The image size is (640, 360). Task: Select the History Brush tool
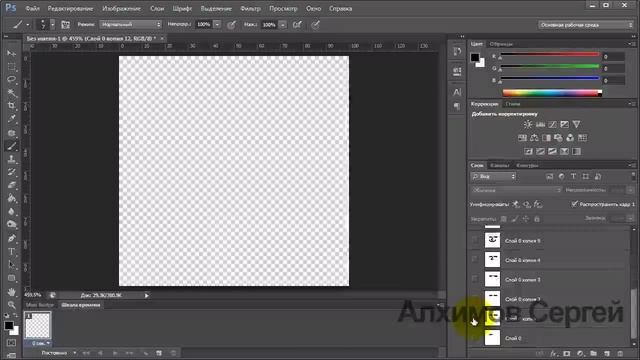[x=11, y=172]
